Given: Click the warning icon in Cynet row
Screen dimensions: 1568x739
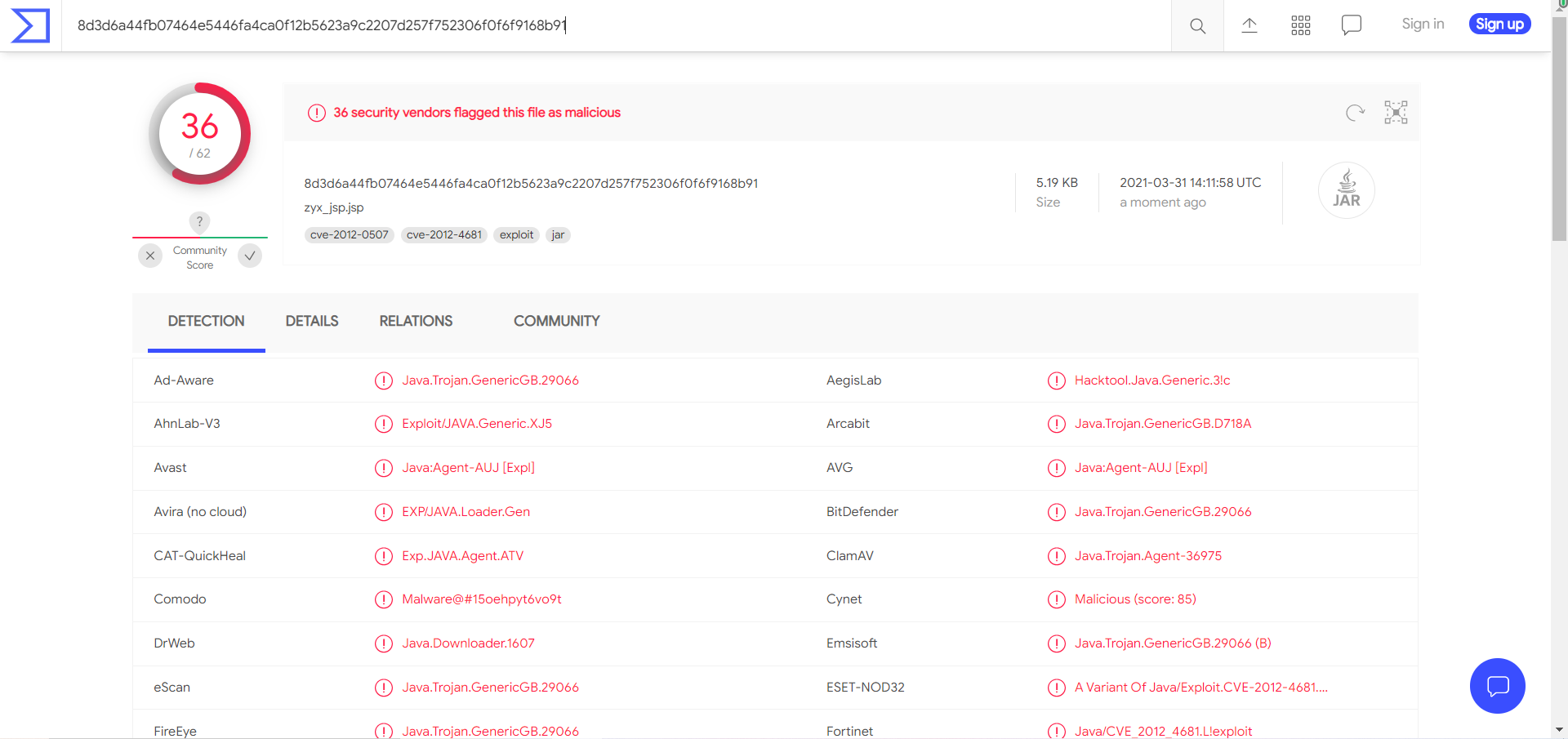Looking at the screenshot, I should 1057,599.
